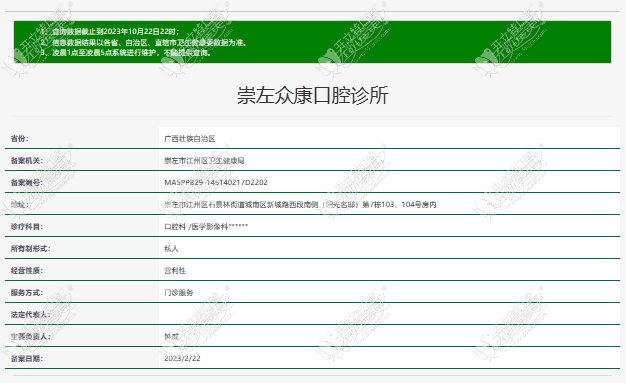Click the 省份 label
This screenshot has height=383, width=626.
[20, 139]
